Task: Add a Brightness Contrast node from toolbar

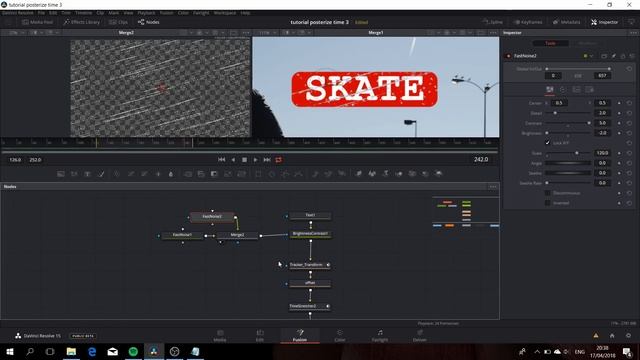Action: tap(158, 174)
